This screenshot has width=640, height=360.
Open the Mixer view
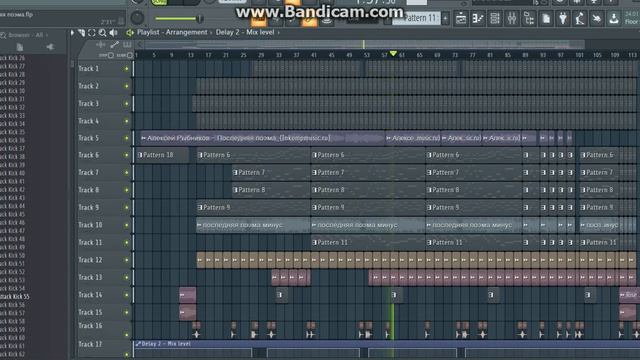point(512,18)
